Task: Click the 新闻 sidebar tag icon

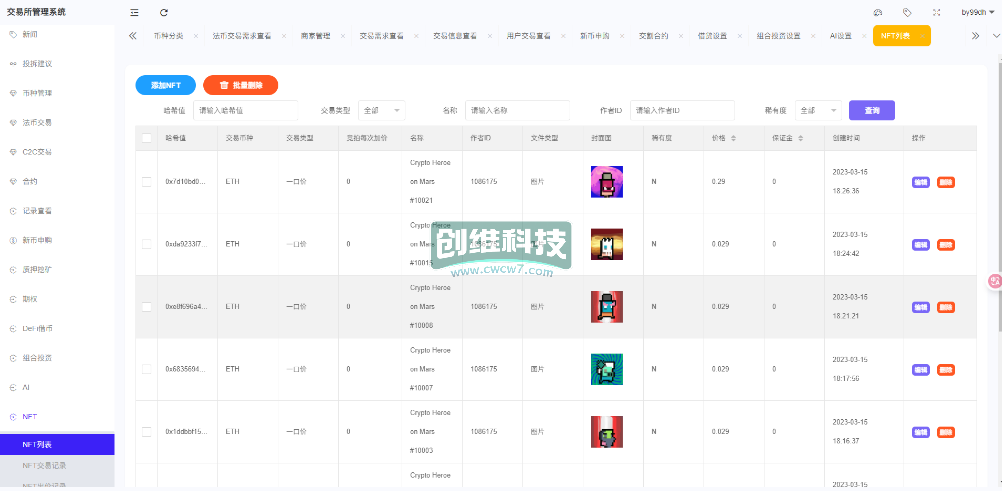Action: [13, 34]
